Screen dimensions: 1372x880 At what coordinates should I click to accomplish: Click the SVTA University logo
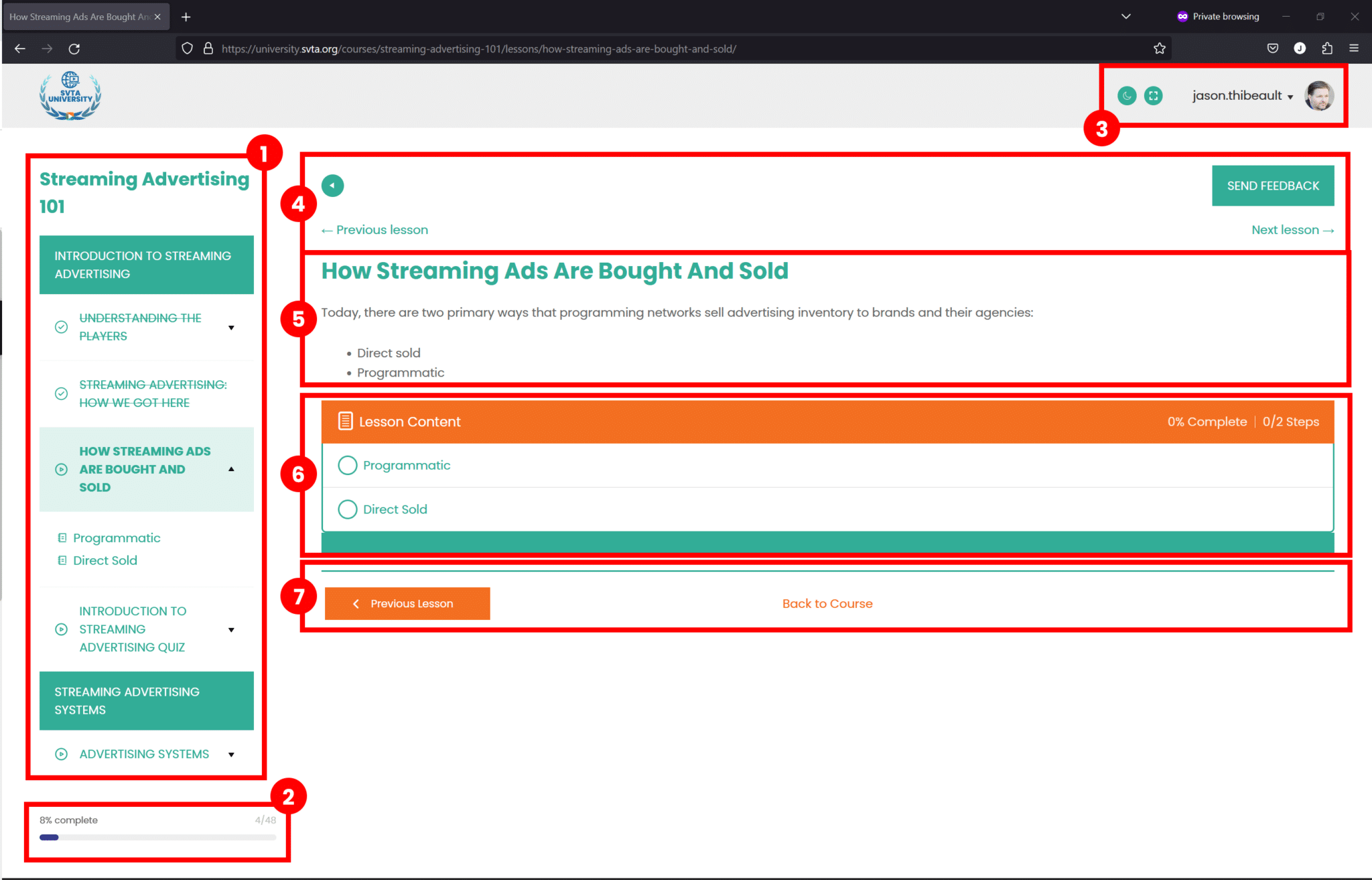click(x=70, y=95)
